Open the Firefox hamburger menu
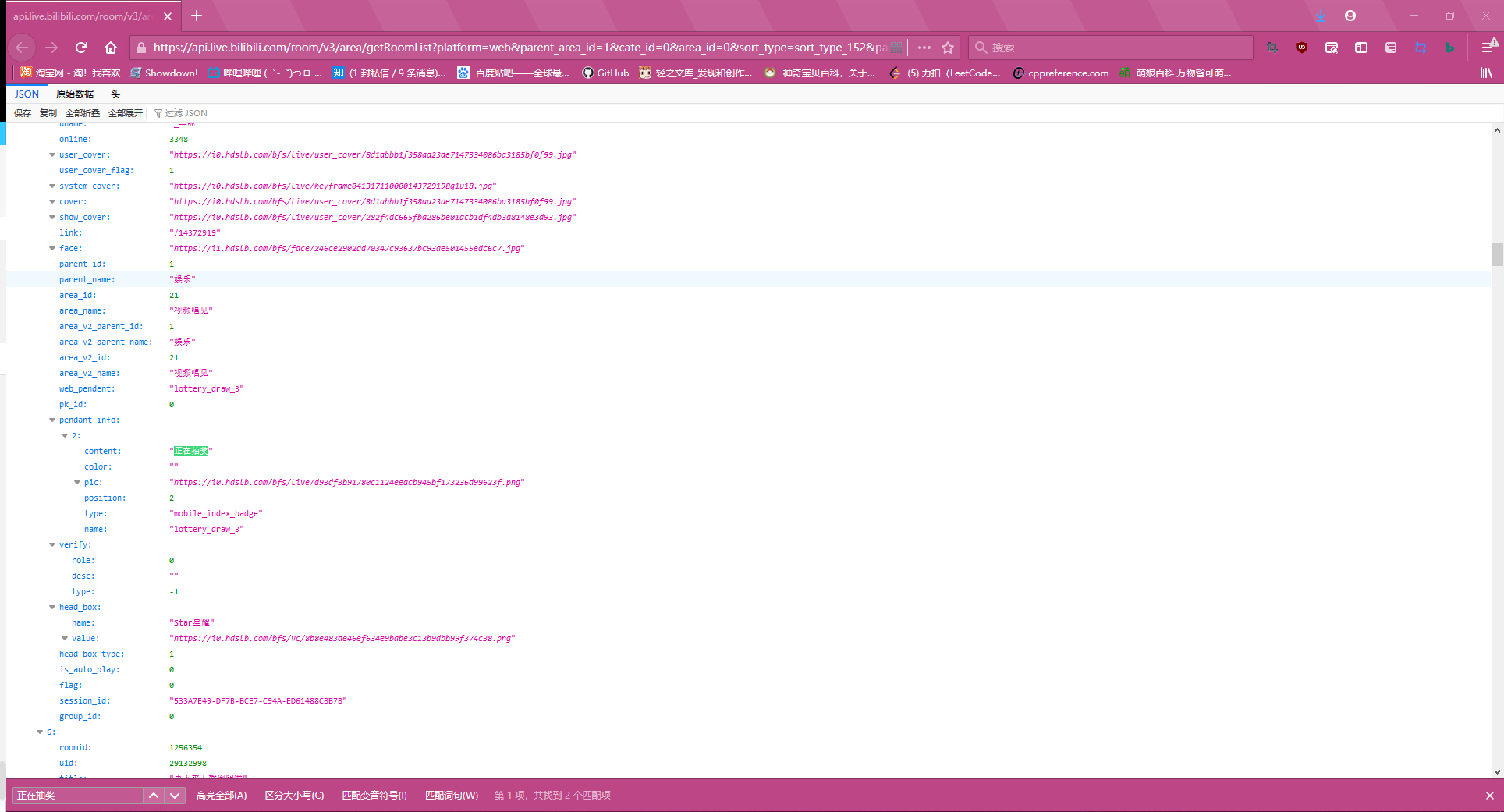This screenshot has width=1504, height=812. (x=1488, y=48)
